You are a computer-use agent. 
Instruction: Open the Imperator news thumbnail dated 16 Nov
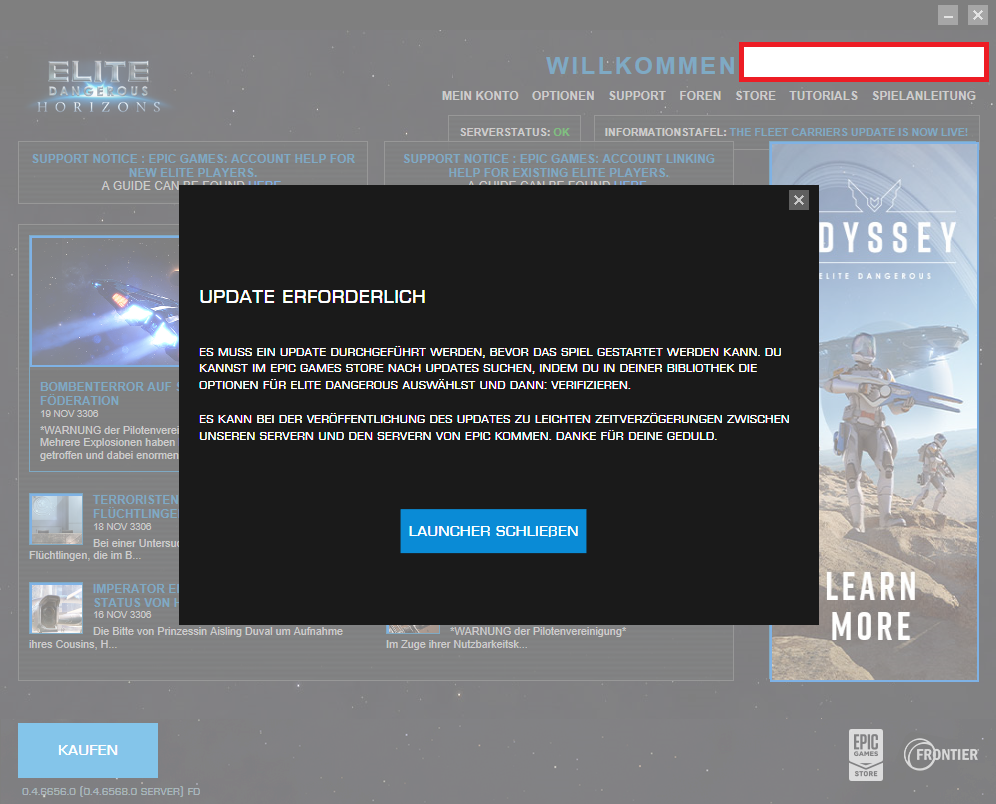click(56, 608)
